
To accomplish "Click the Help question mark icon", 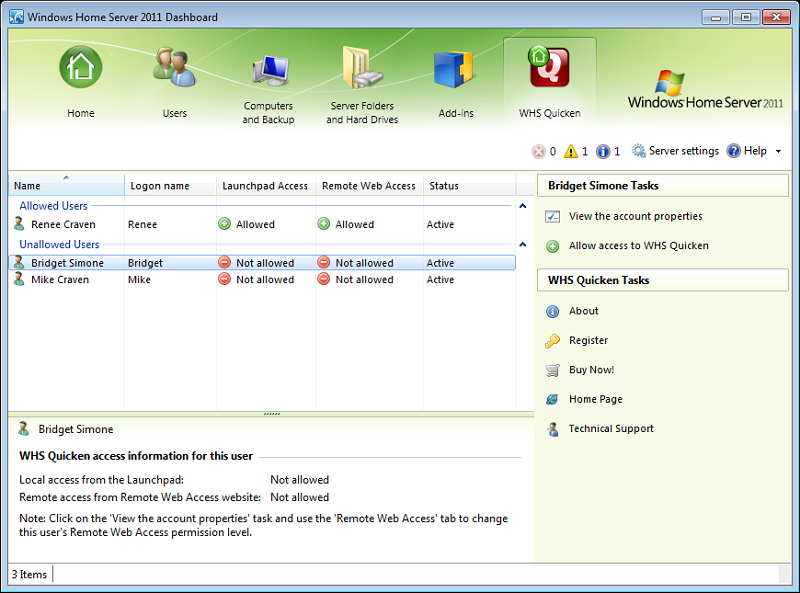I will [733, 151].
